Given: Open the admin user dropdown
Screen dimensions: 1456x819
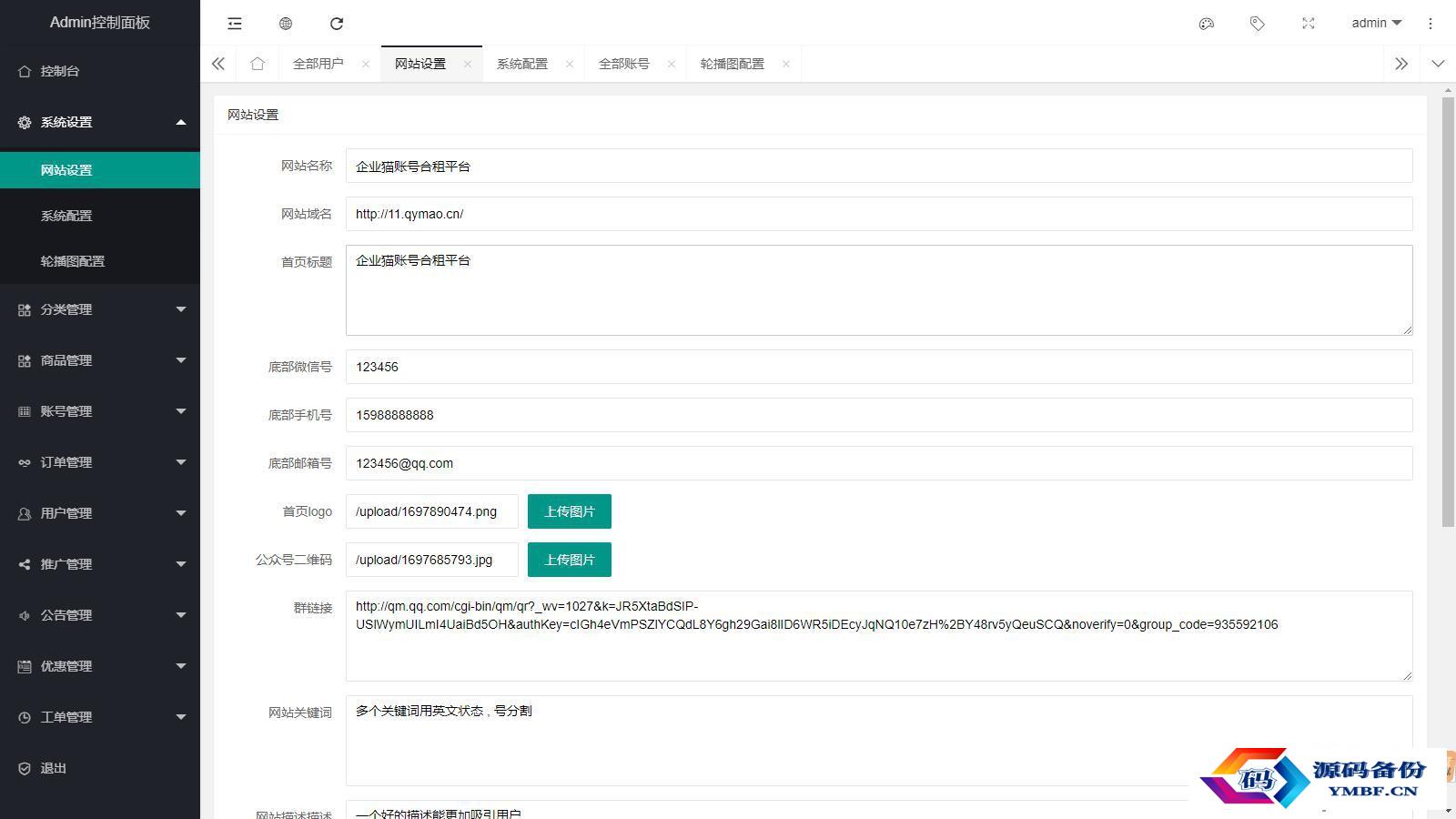Looking at the screenshot, I should (1376, 23).
